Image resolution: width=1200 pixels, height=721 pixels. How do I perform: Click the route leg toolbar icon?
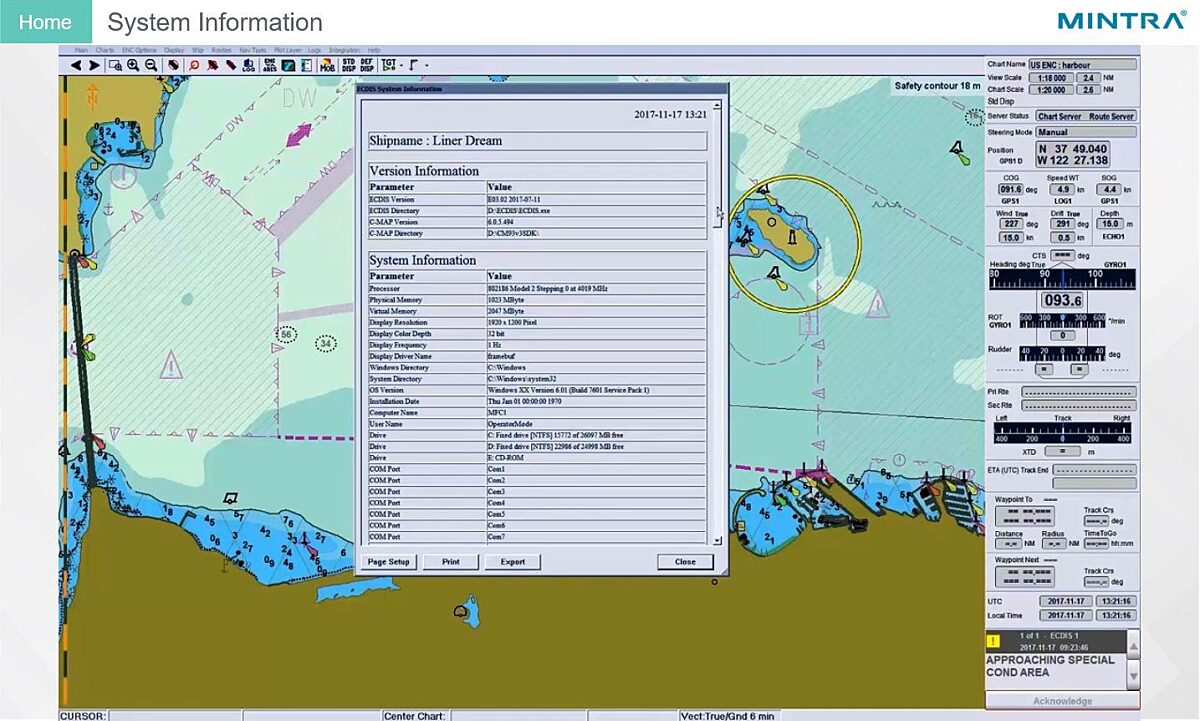point(413,66)
